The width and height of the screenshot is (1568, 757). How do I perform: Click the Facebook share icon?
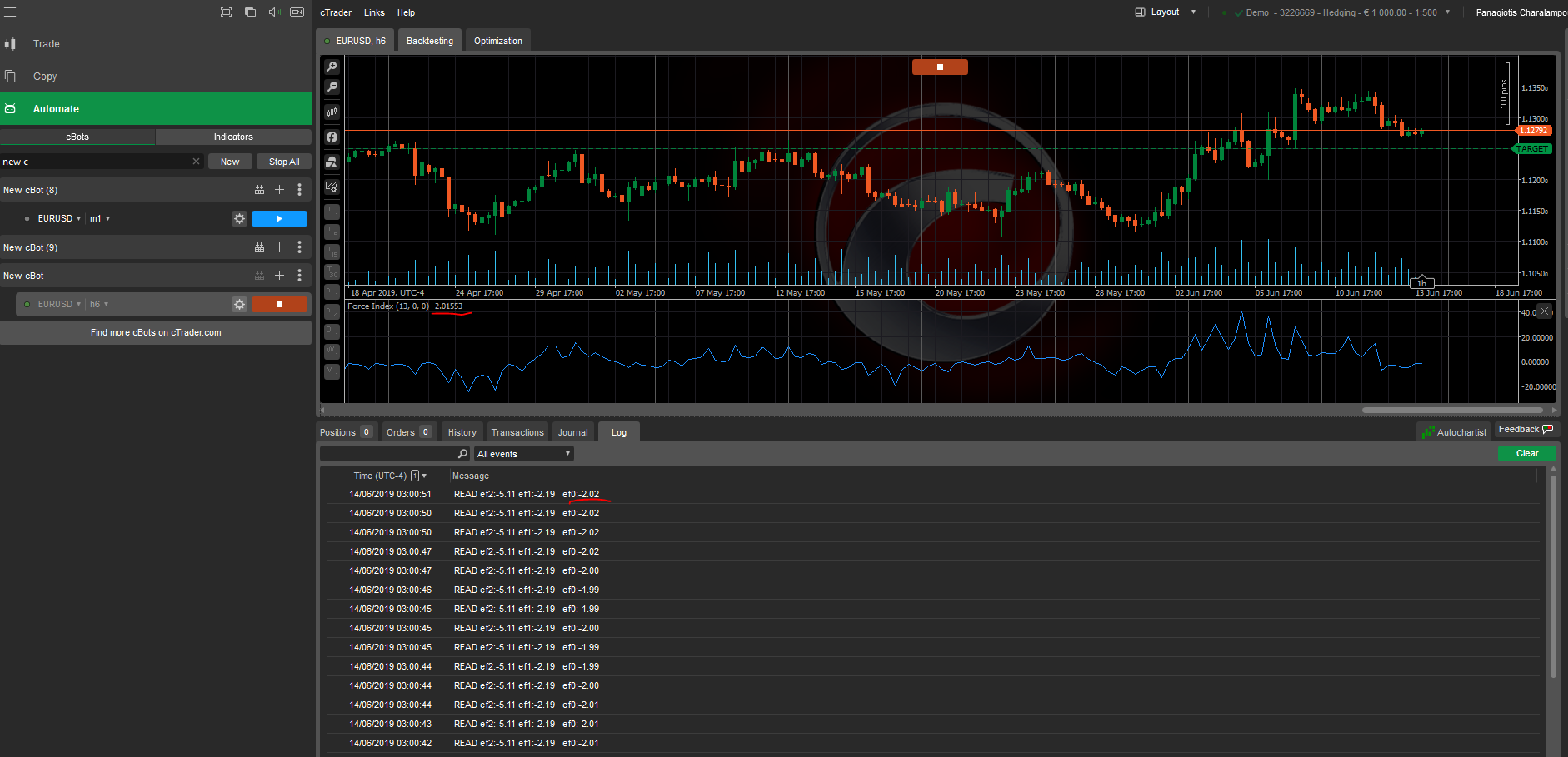click(332, 137)
